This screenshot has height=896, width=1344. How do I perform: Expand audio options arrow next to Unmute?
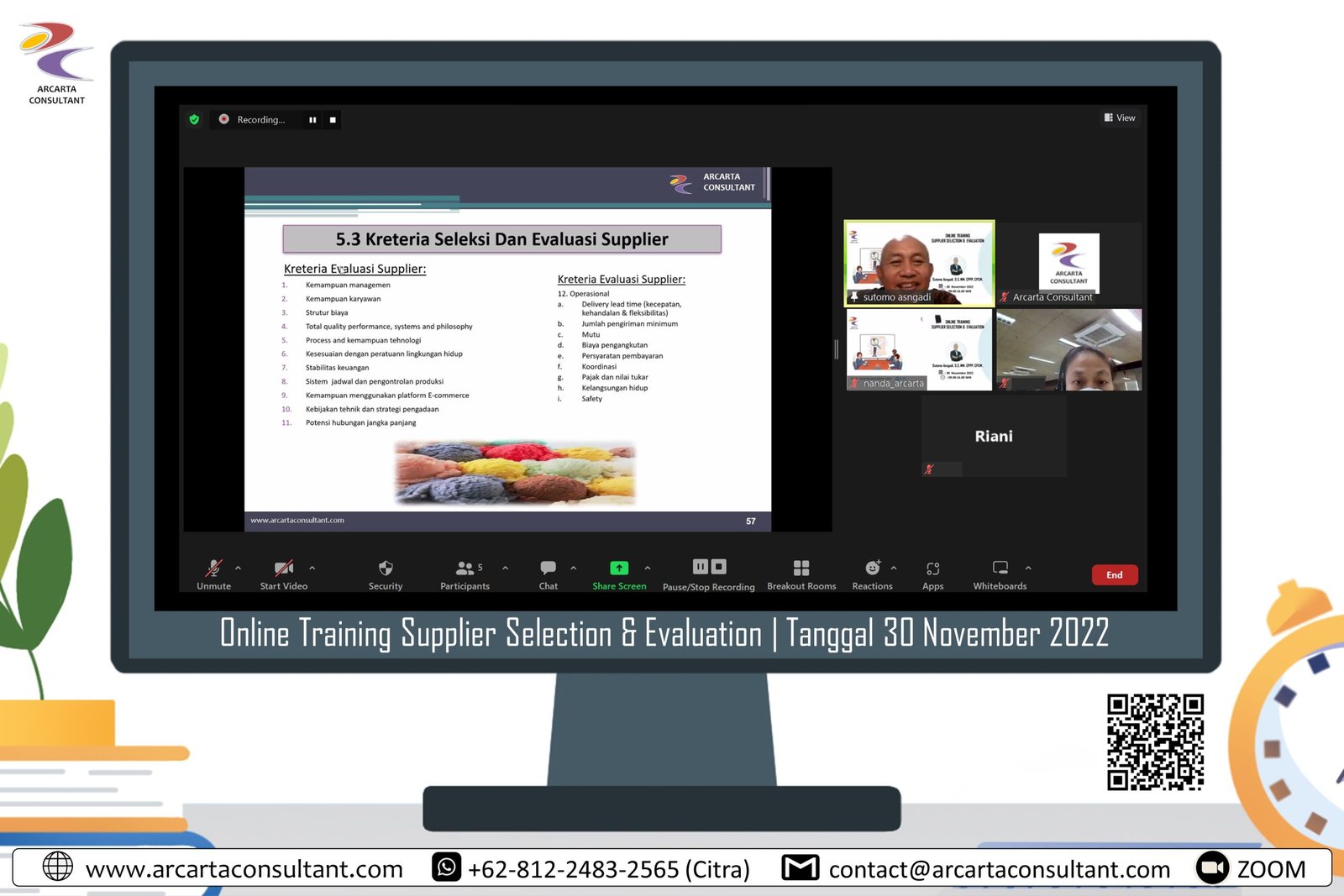pyautogui.click(x=239, y=569)
